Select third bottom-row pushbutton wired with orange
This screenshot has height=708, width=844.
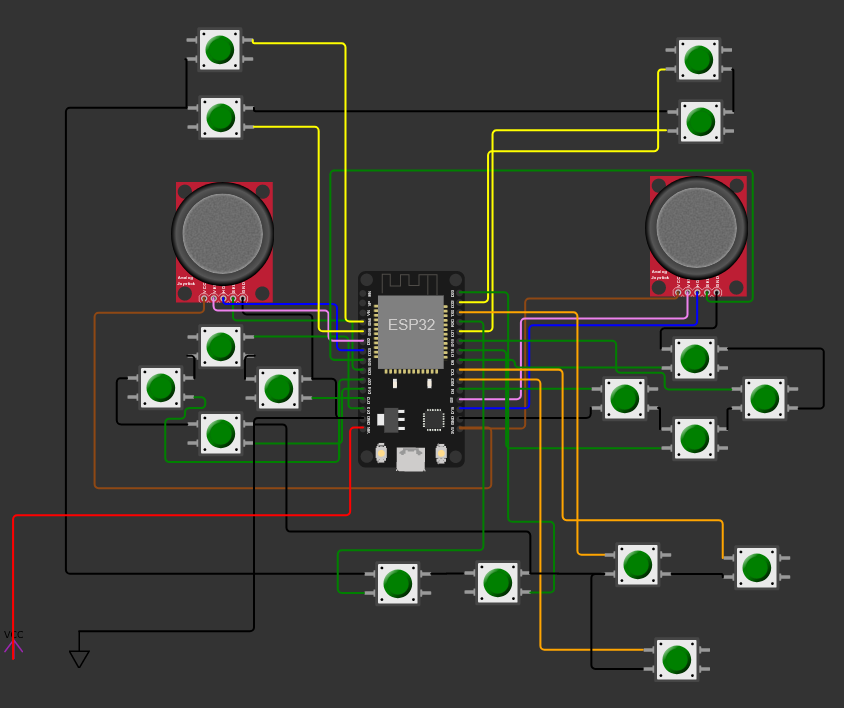click(637, 564)
